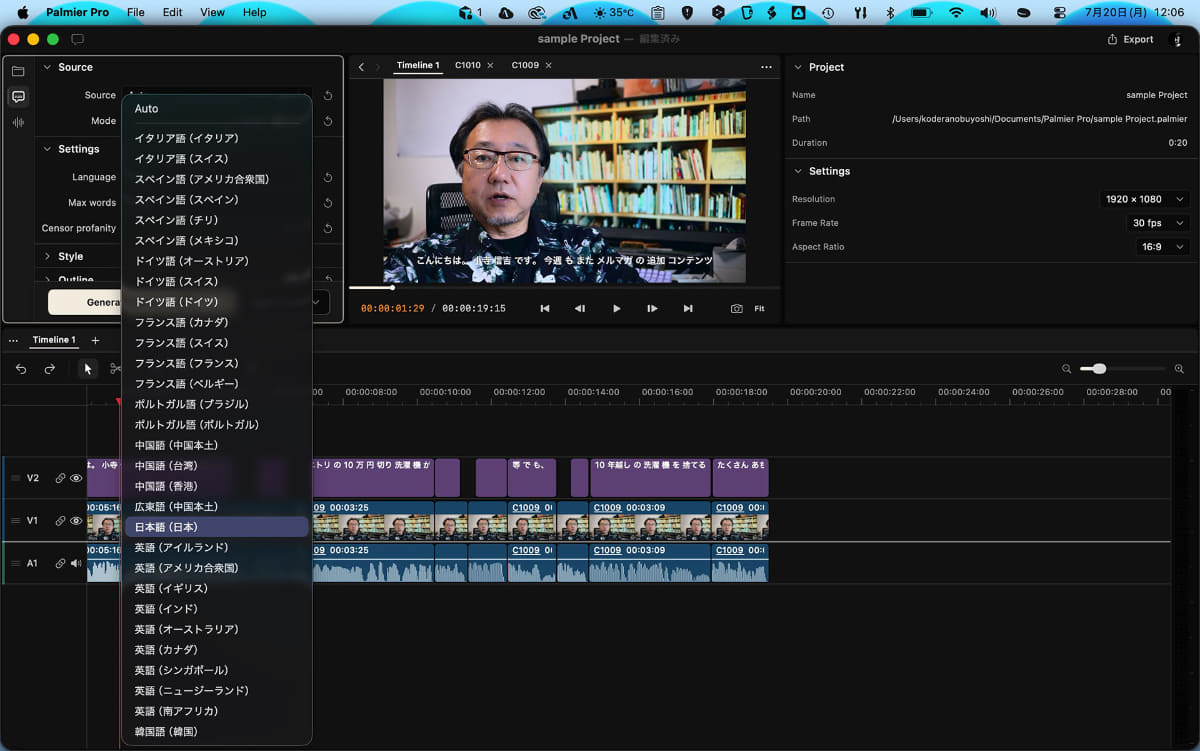Take a snapshot with the camera icon
Screen dimensions: 1200x751
click(x=737, y=309)
